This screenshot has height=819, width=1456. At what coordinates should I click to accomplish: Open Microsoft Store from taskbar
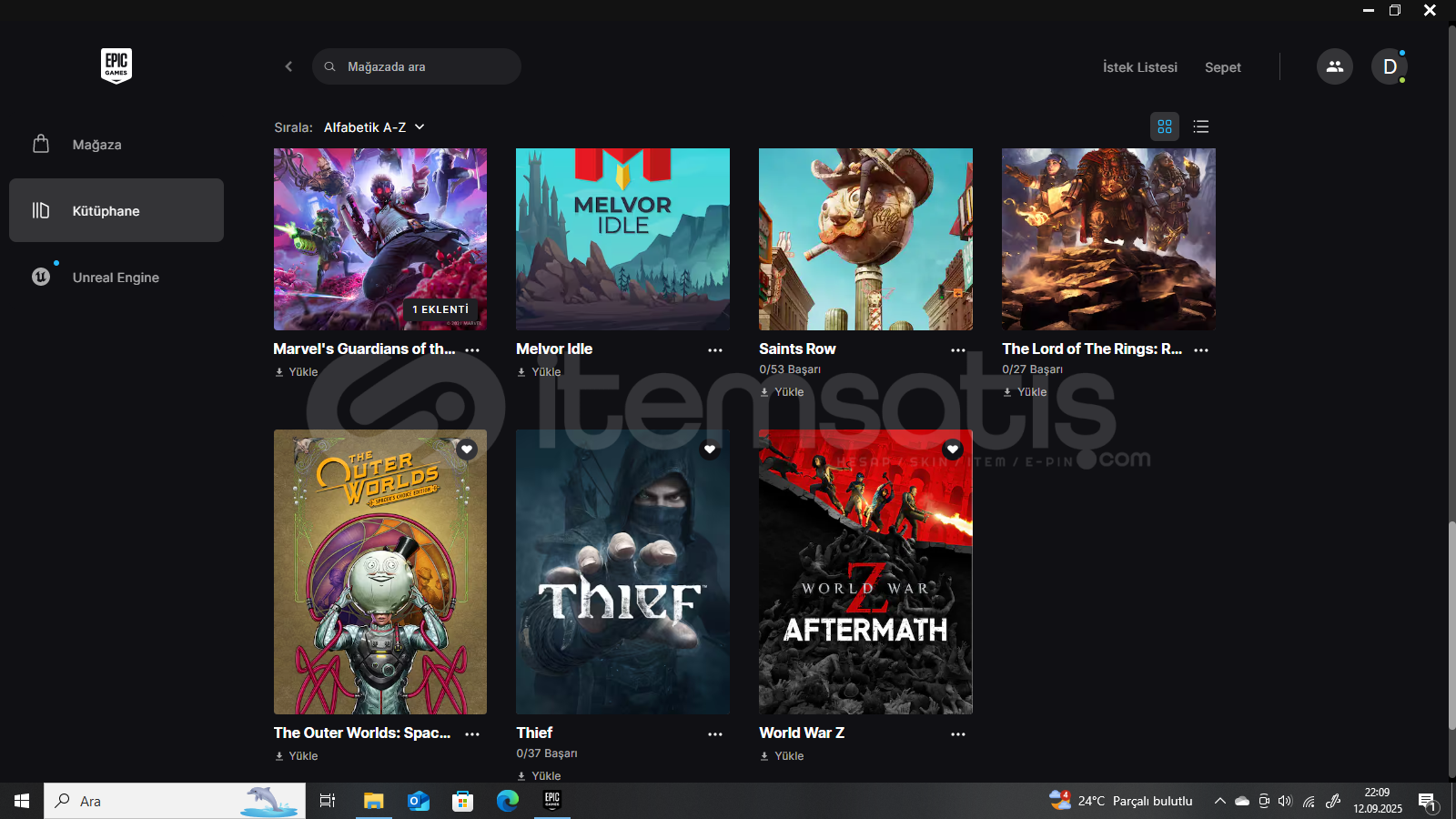click(x=462, y=801)
